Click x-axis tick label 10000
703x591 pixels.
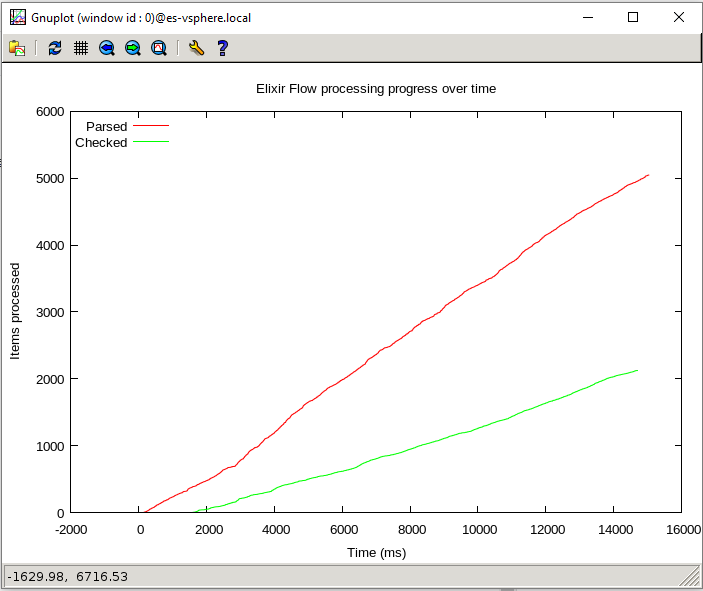pyautogui.click(x=479, y=530)
